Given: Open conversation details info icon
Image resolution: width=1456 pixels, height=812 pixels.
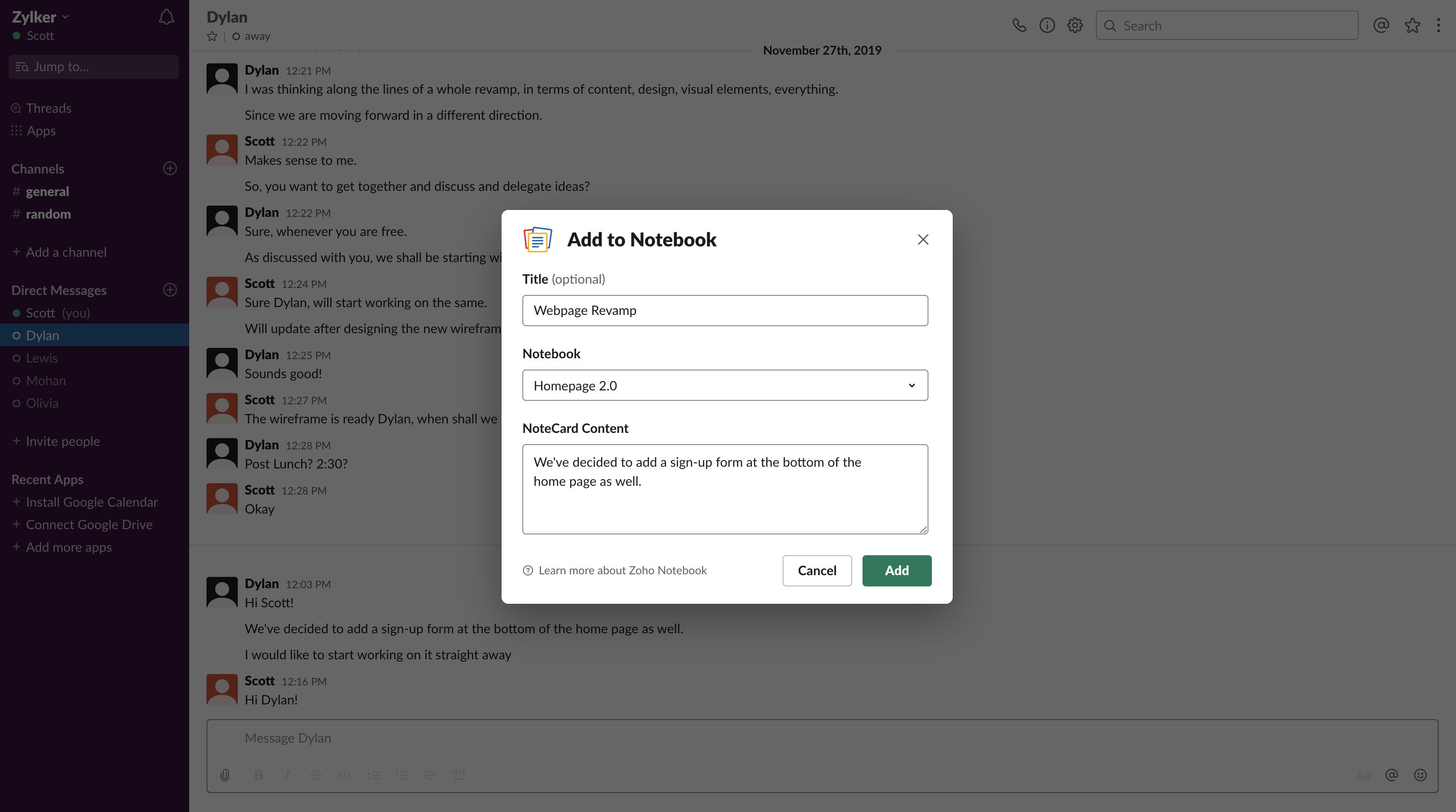Looking at the screenshot, I should click(1047, 26).
